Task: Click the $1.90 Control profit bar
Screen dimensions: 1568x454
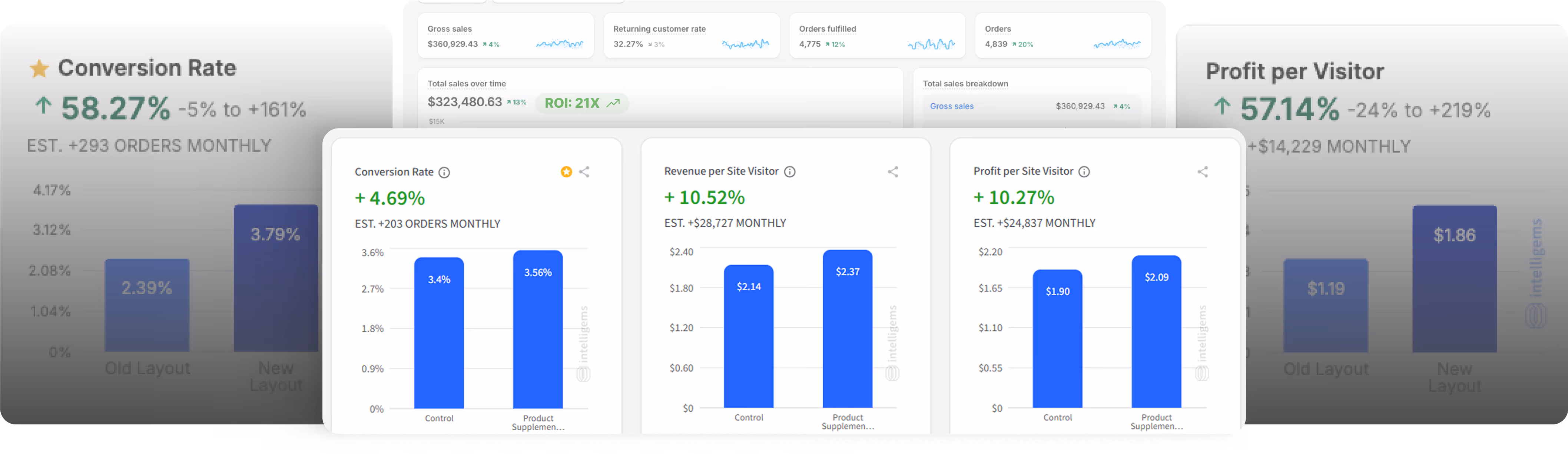Action: (x=1057, y=339)
